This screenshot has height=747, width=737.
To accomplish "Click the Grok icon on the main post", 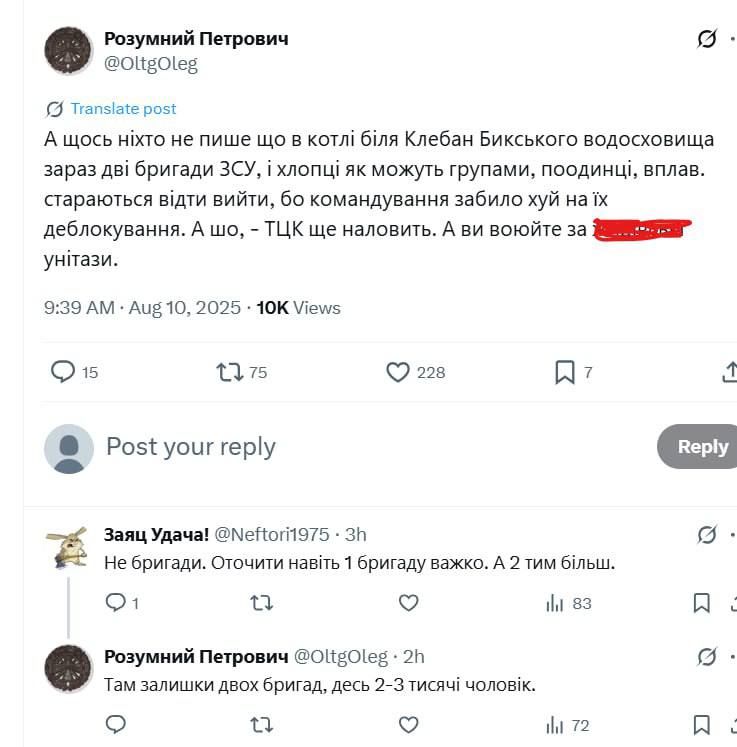I will point(707,39).
